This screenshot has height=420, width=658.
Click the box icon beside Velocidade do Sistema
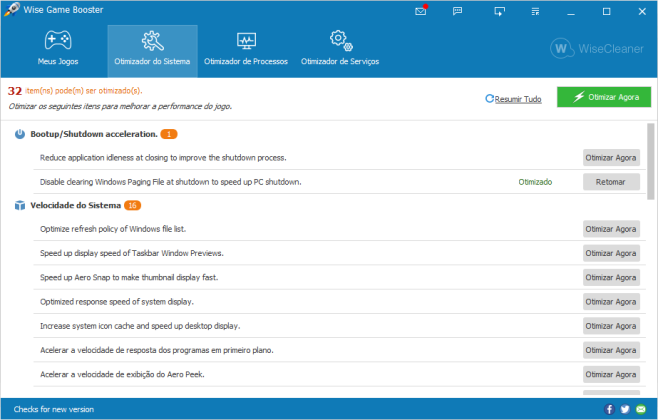point(20,206)
